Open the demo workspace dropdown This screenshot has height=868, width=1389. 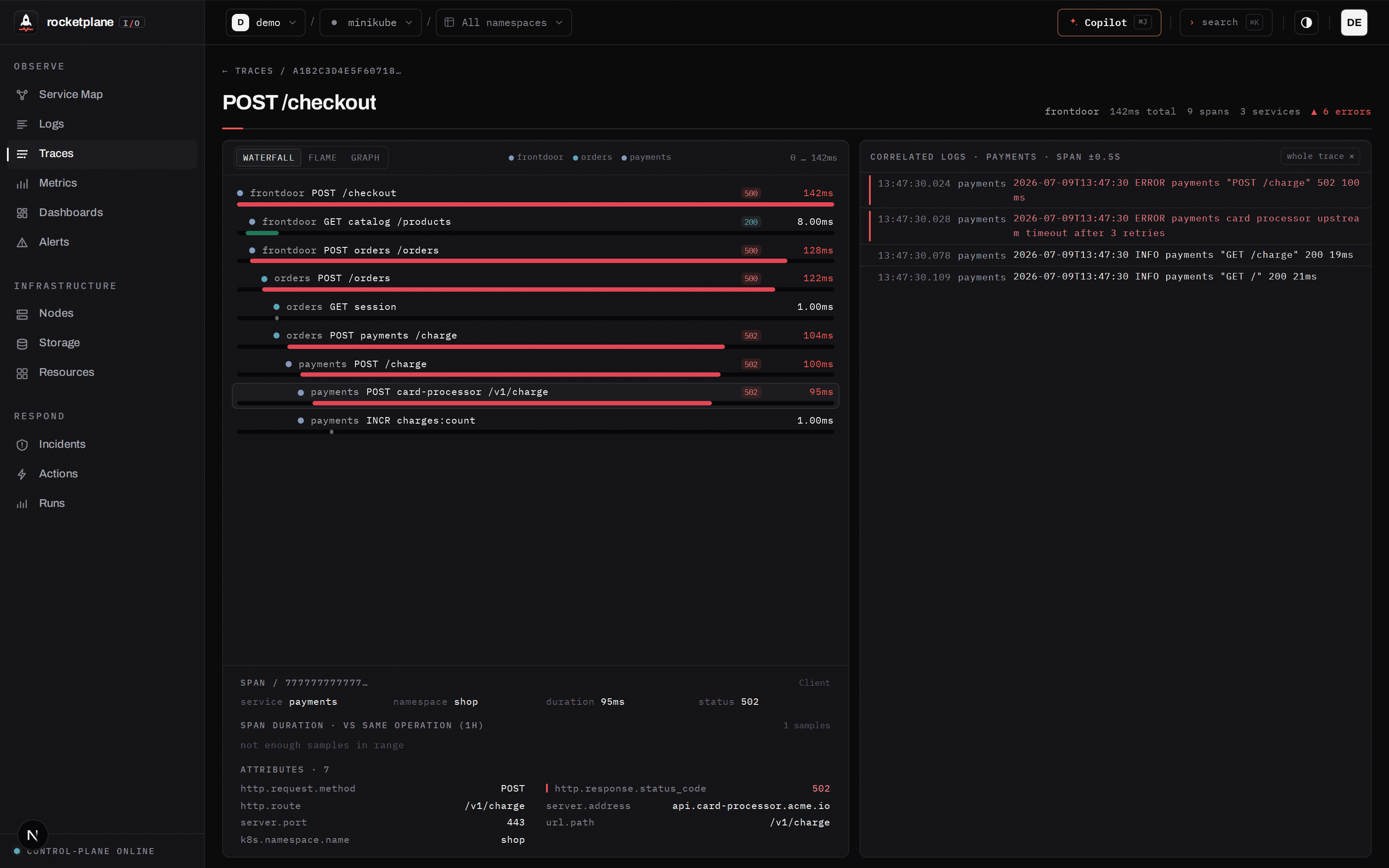[265, 23]
